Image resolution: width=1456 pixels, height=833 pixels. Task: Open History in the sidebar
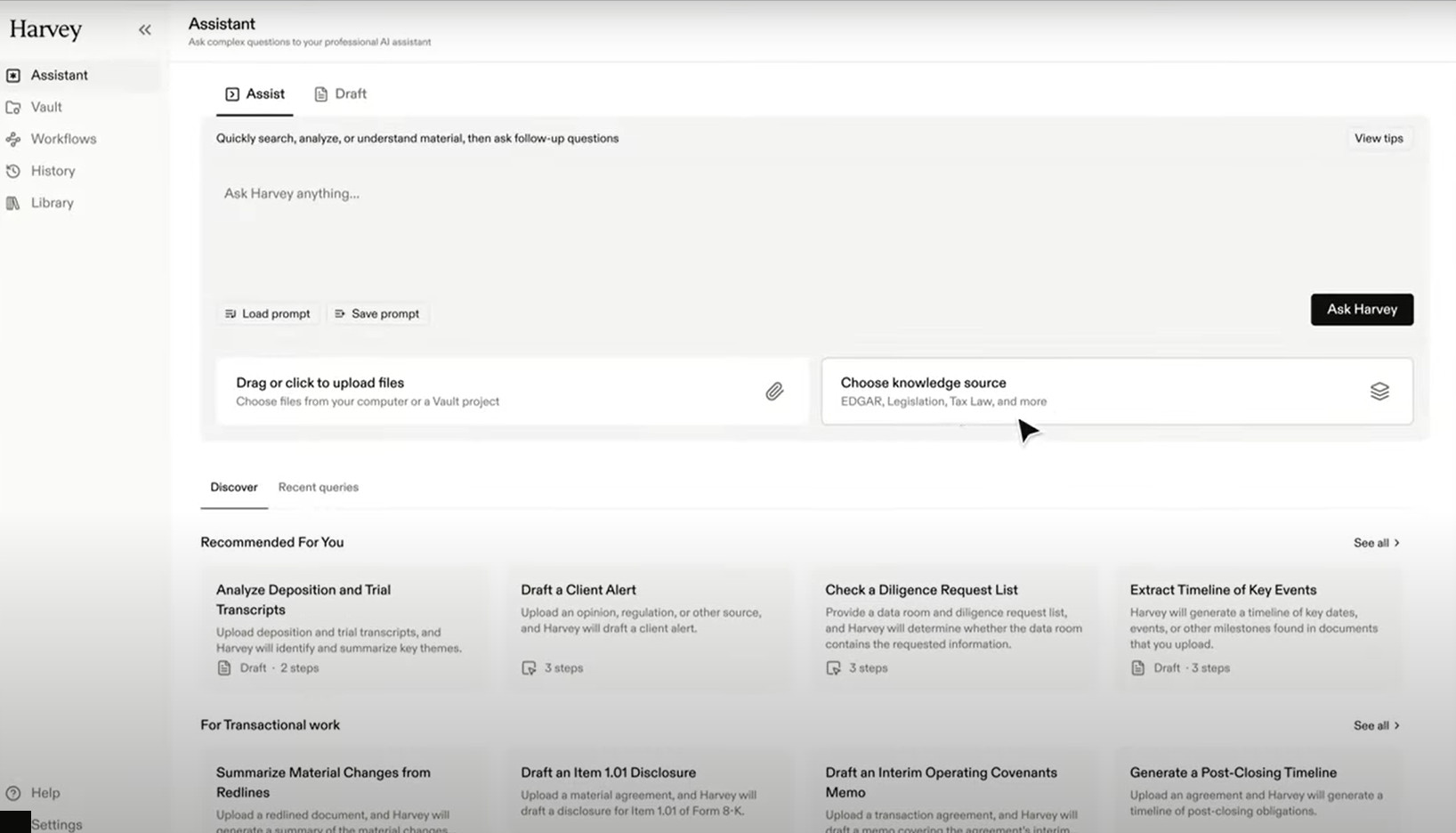(x=81, y=171)
